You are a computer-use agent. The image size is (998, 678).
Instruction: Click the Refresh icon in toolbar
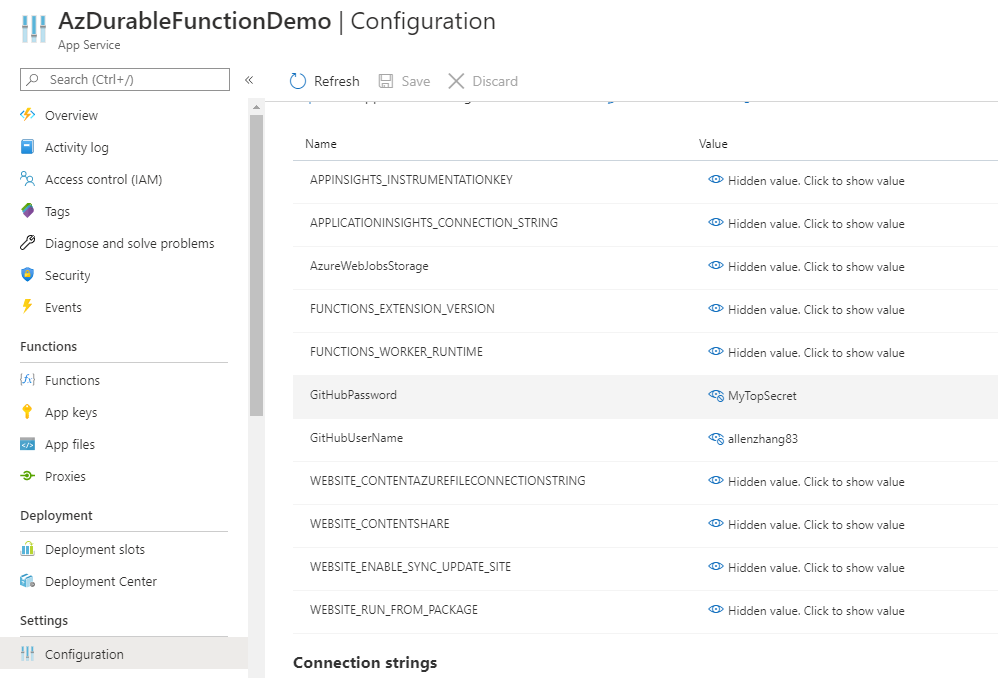click(298, 81)
